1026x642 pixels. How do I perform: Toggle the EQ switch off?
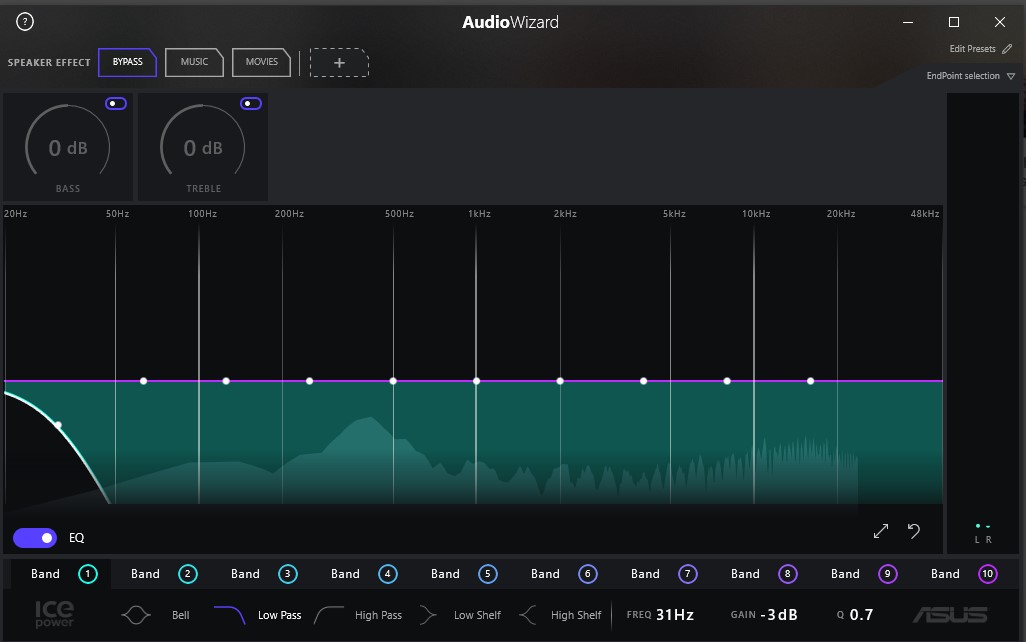tap(35, 538)
